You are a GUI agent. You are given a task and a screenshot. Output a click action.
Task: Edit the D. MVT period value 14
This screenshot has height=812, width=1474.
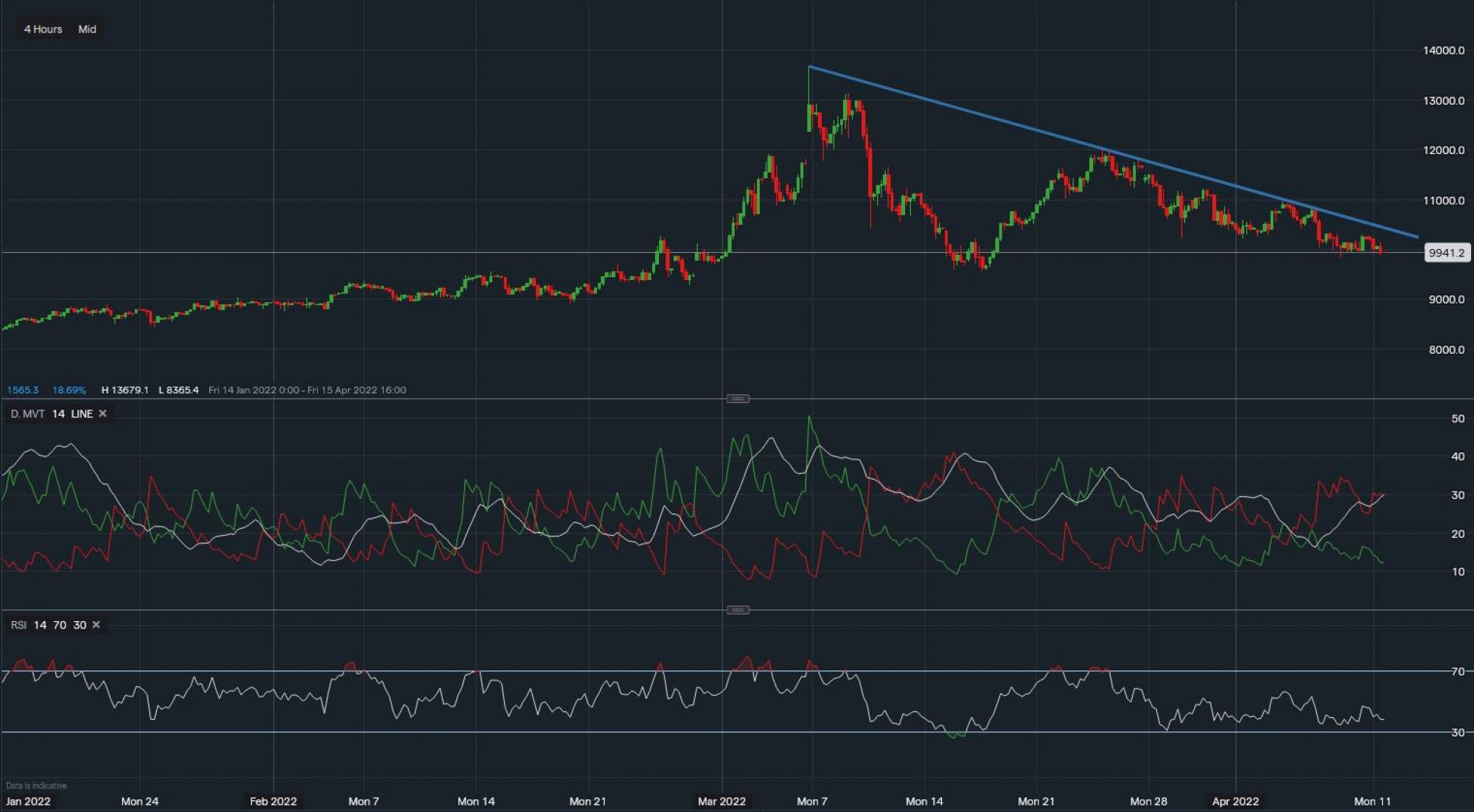(x=58, y=414)
